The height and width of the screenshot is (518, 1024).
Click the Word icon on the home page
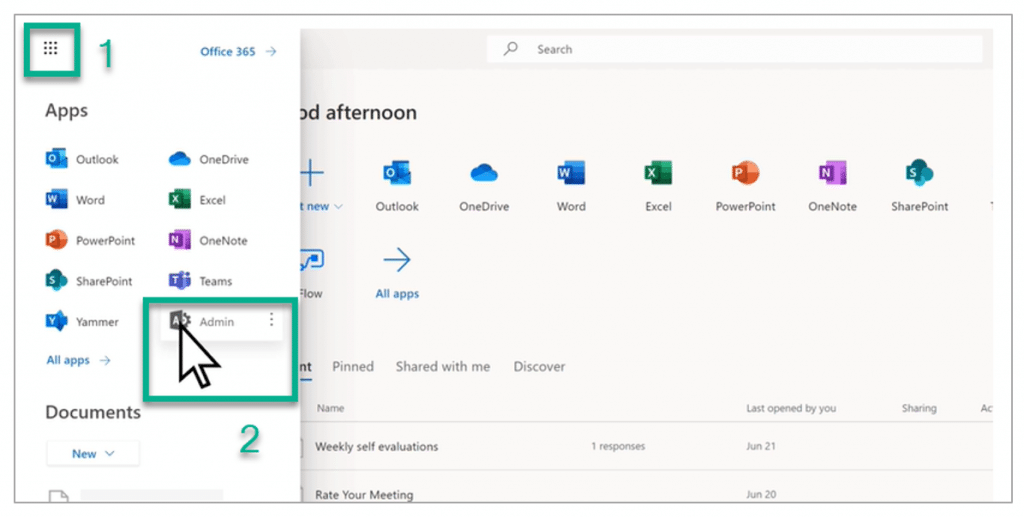point(571,173)
